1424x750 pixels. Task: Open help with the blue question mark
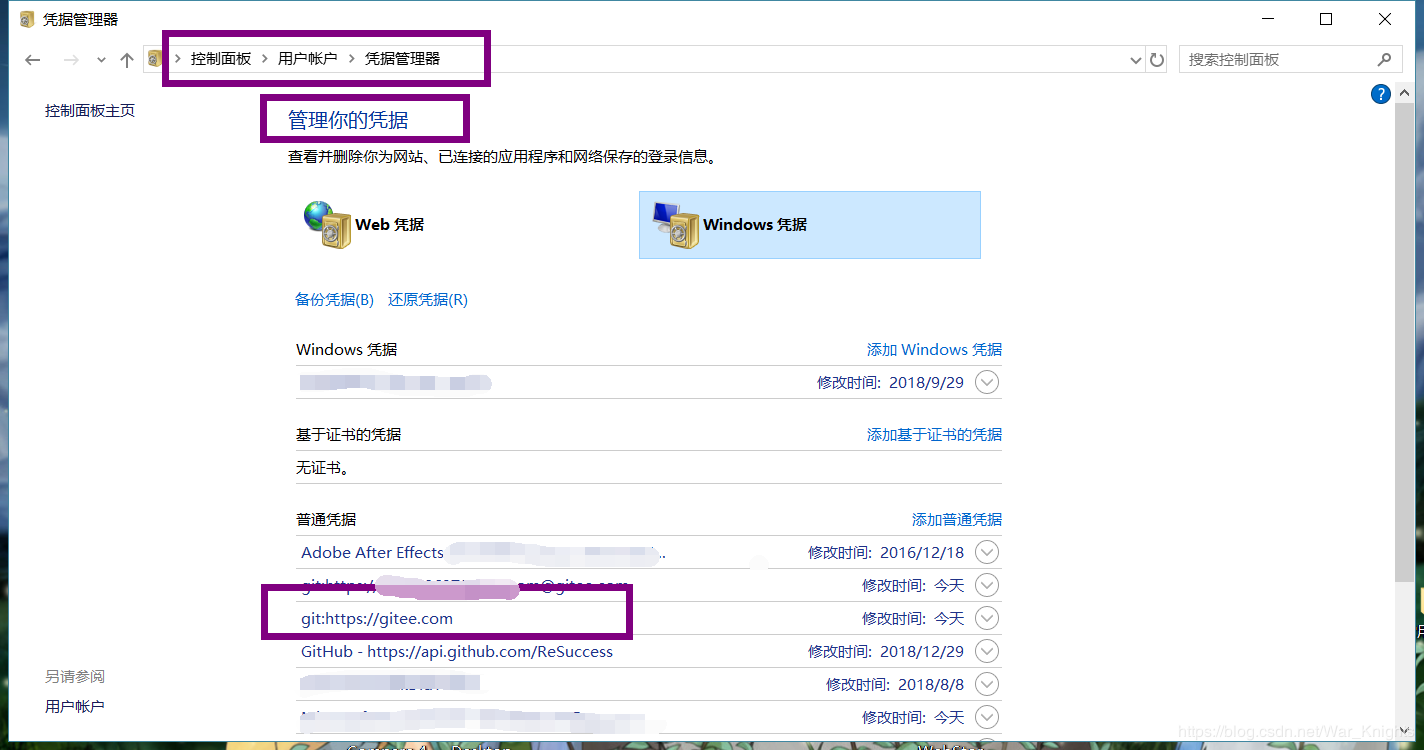point(1381,95)
